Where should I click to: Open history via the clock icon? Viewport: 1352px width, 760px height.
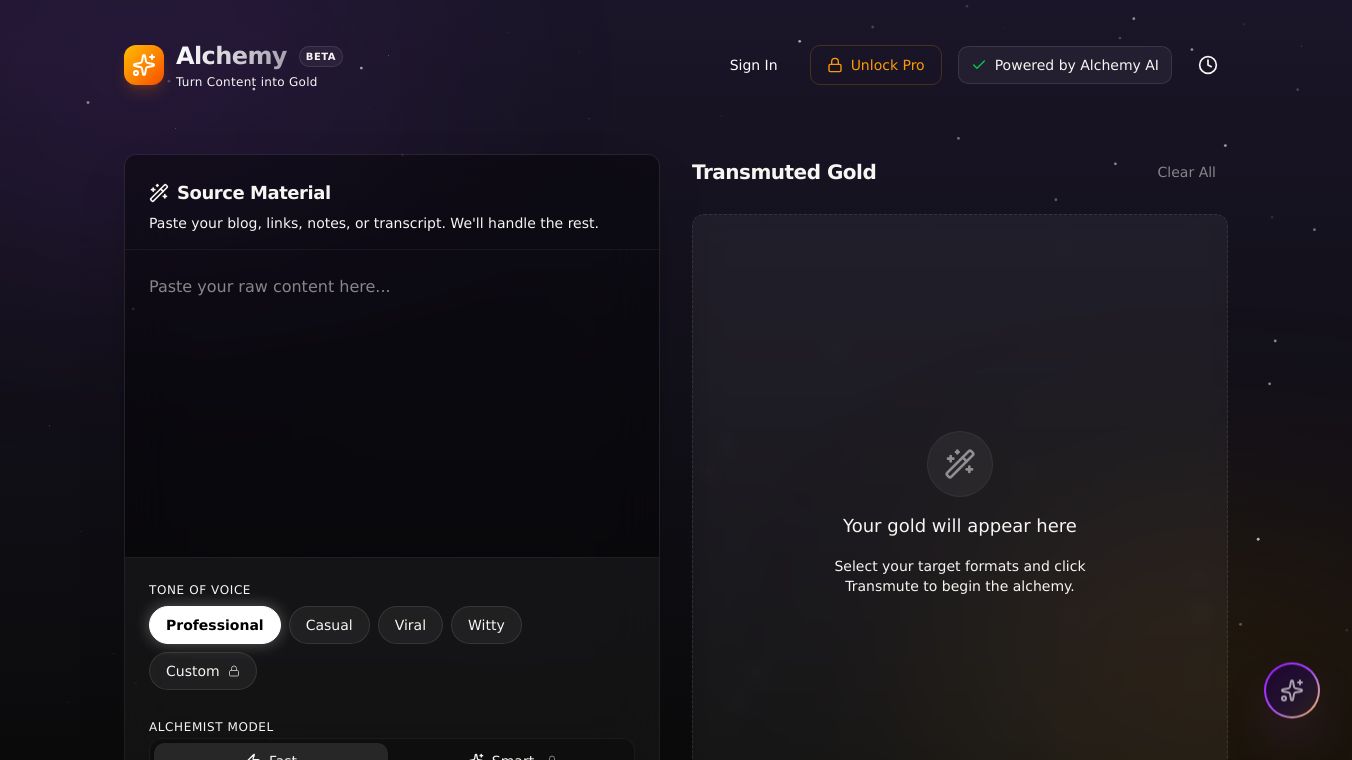(x=1208, y=65)
